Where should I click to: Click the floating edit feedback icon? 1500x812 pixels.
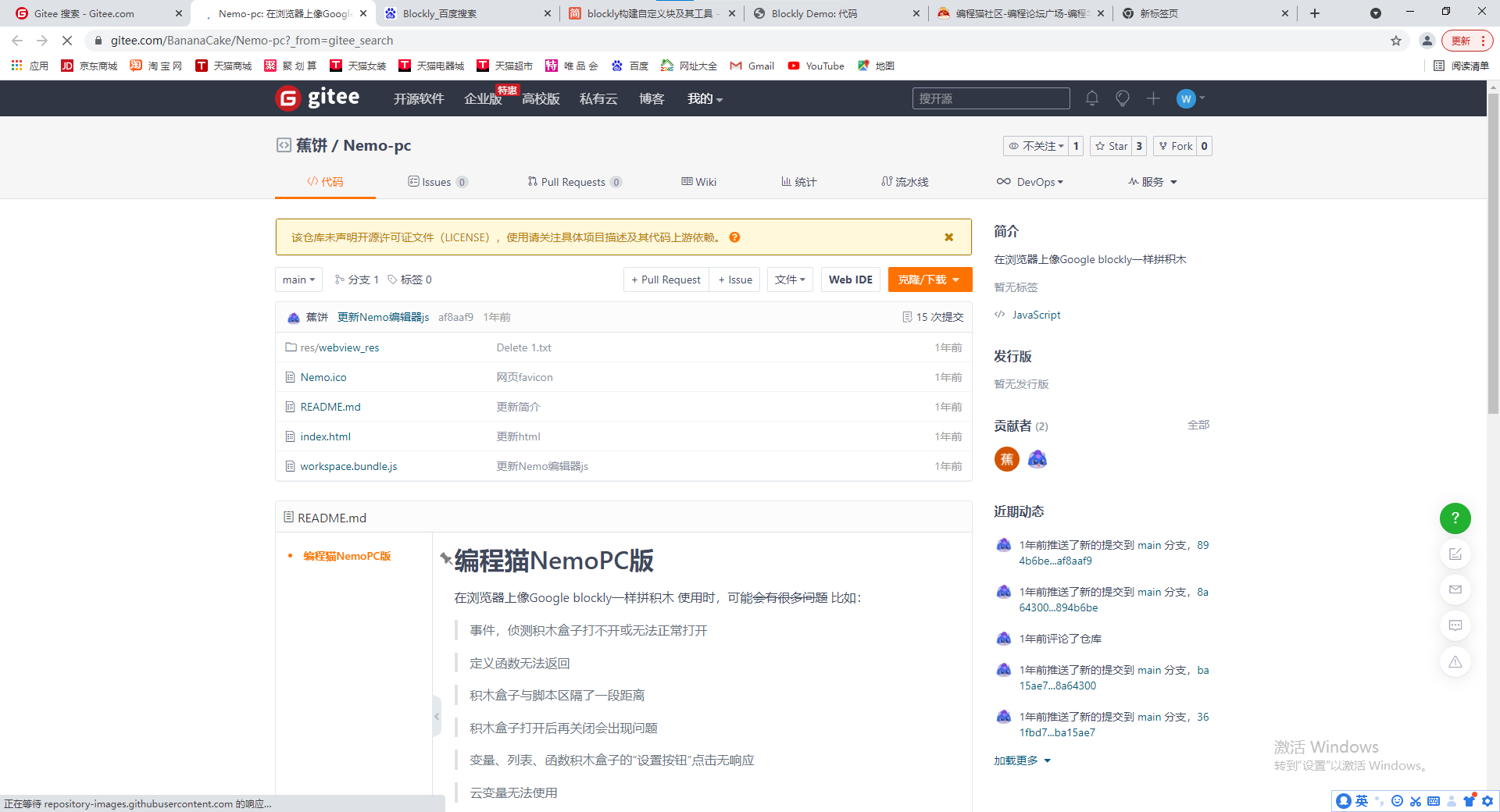click(x=1455, y=554)
